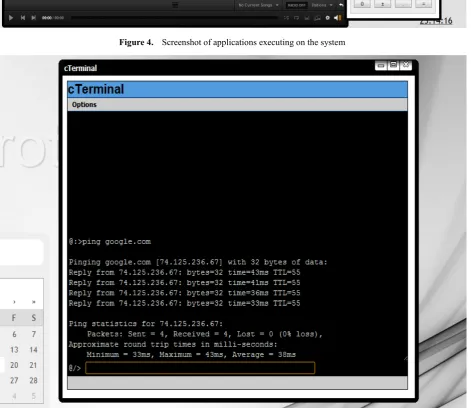
Task: Select reply line with time=41ms
Action: coord(184,283)
